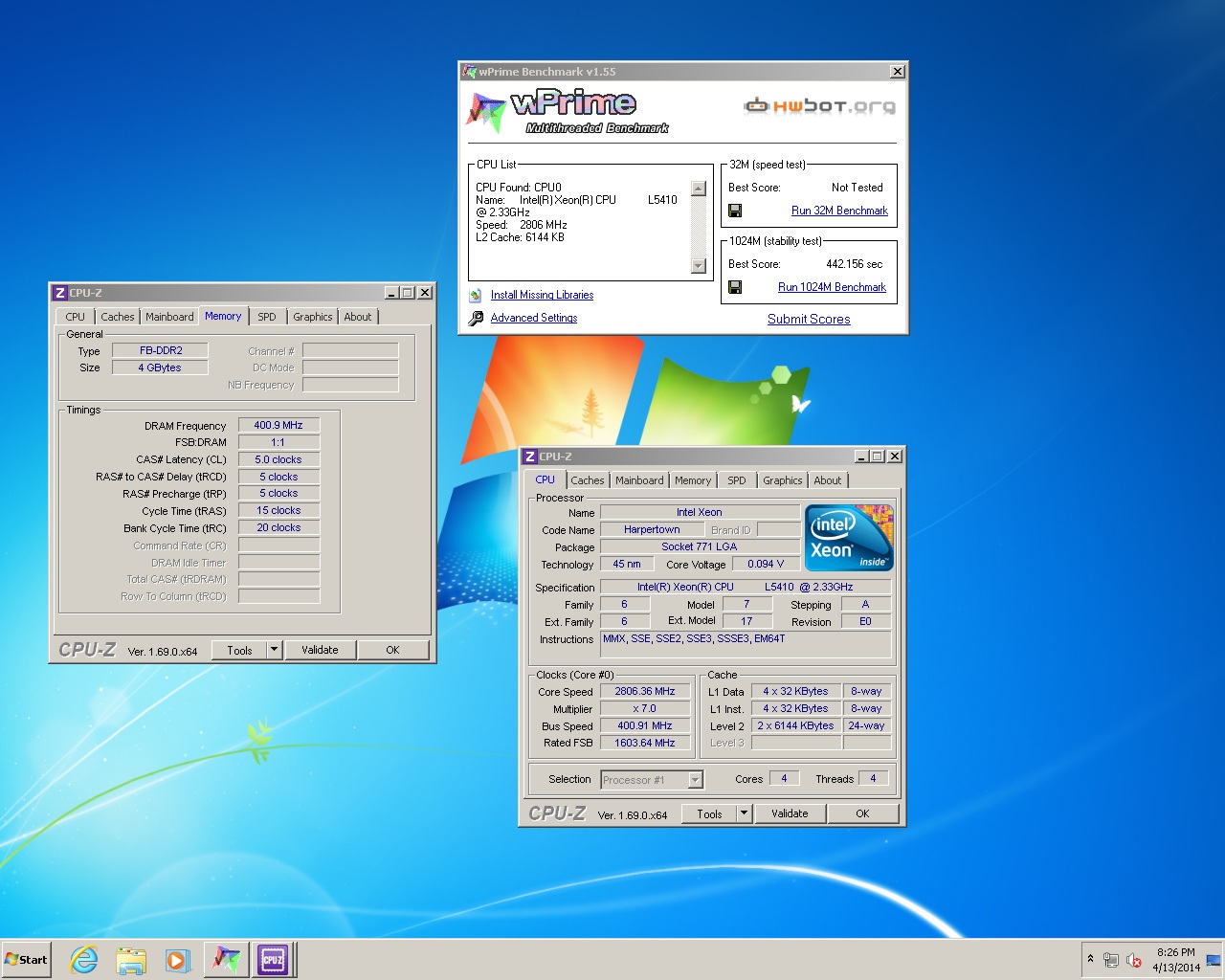The height and width of the screenshot is (980, 1225).
Task: Run the 1024M Benchmark
Action: (832, 287)
